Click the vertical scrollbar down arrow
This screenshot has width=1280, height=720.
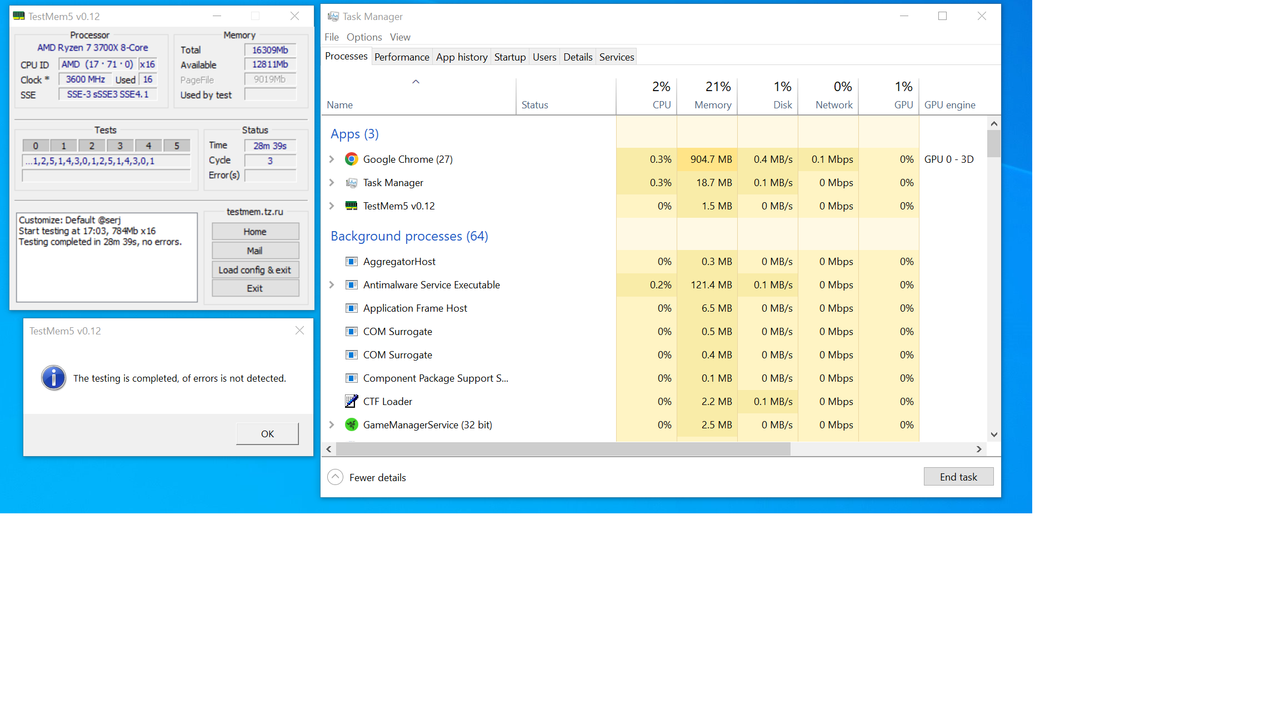pos(993,435)
